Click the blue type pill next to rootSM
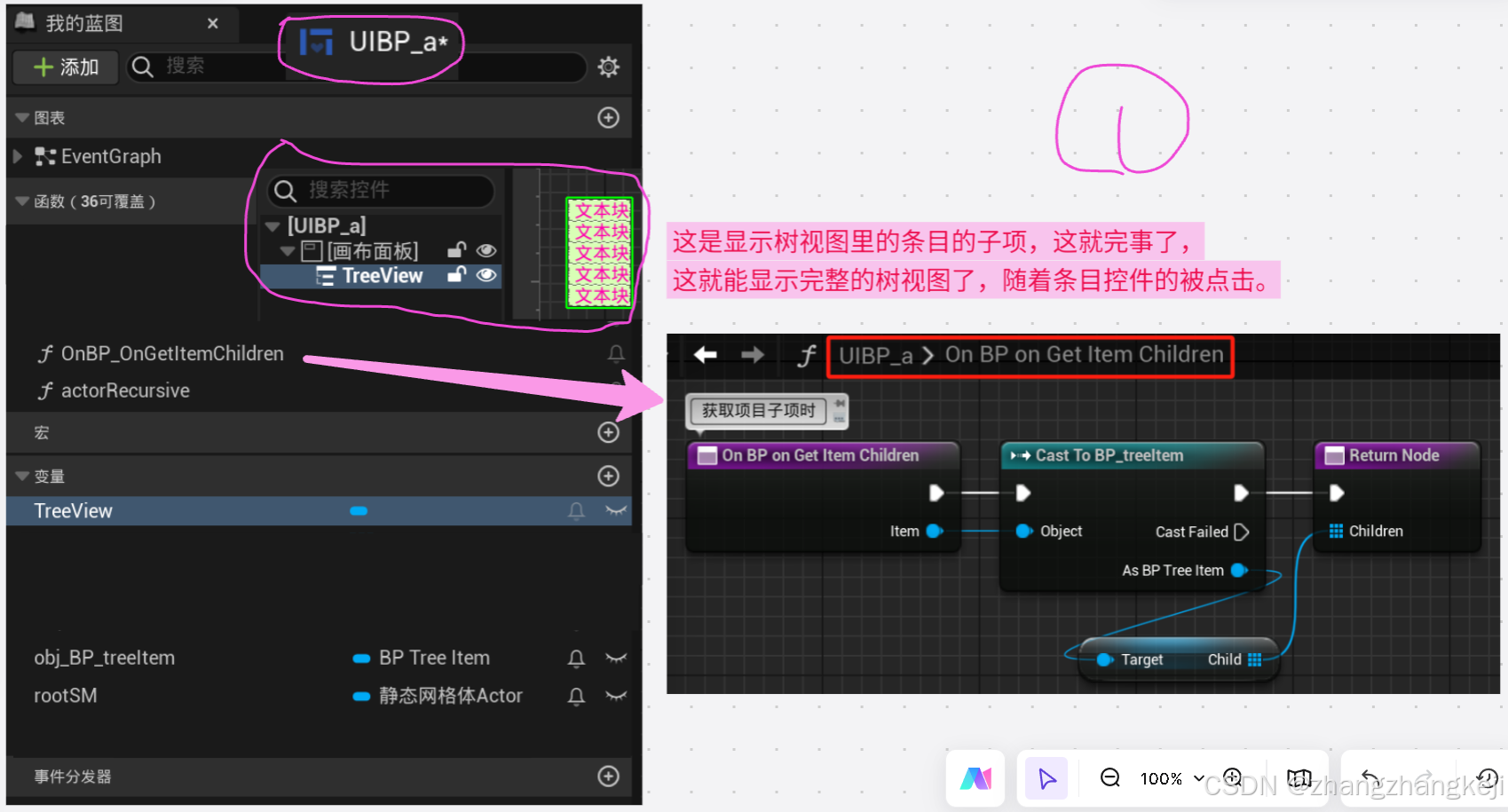 click(362, 696)
